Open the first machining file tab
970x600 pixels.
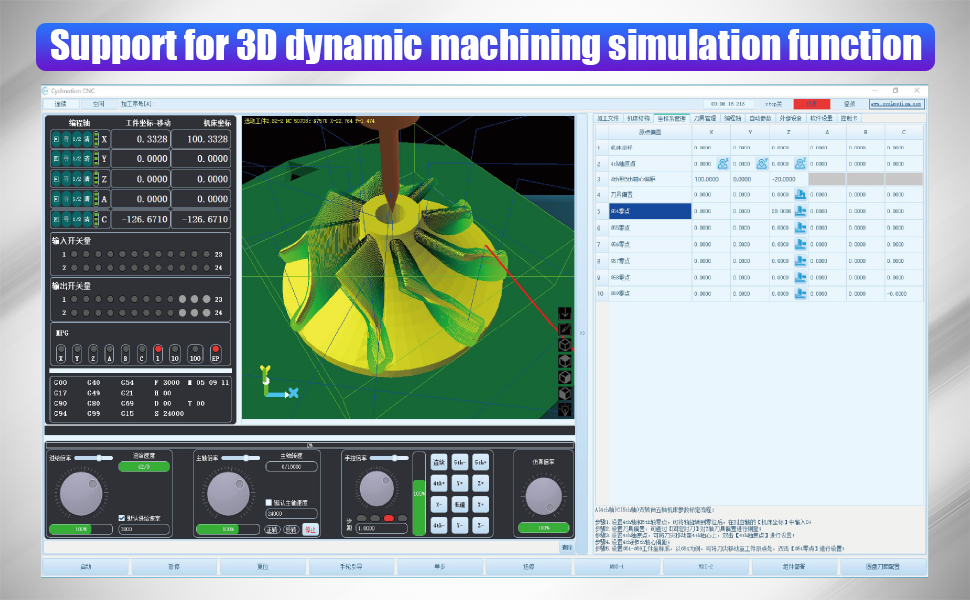coord(608,118)
